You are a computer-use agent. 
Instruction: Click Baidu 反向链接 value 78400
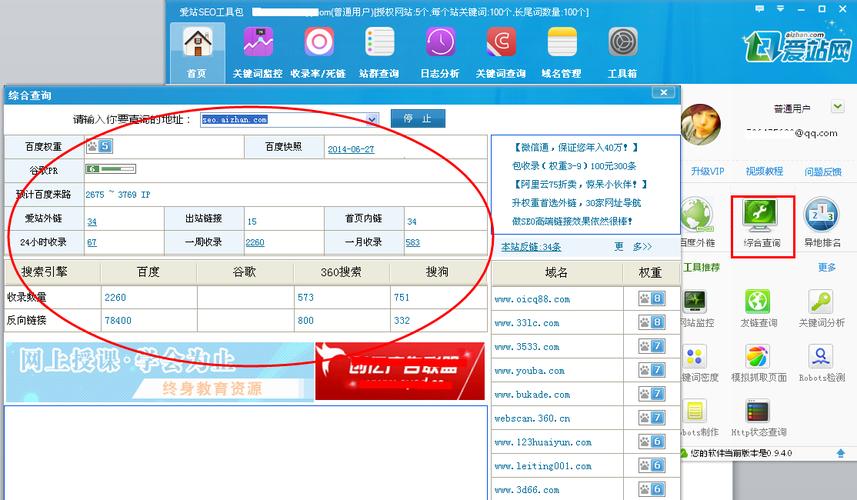(118, 321)
